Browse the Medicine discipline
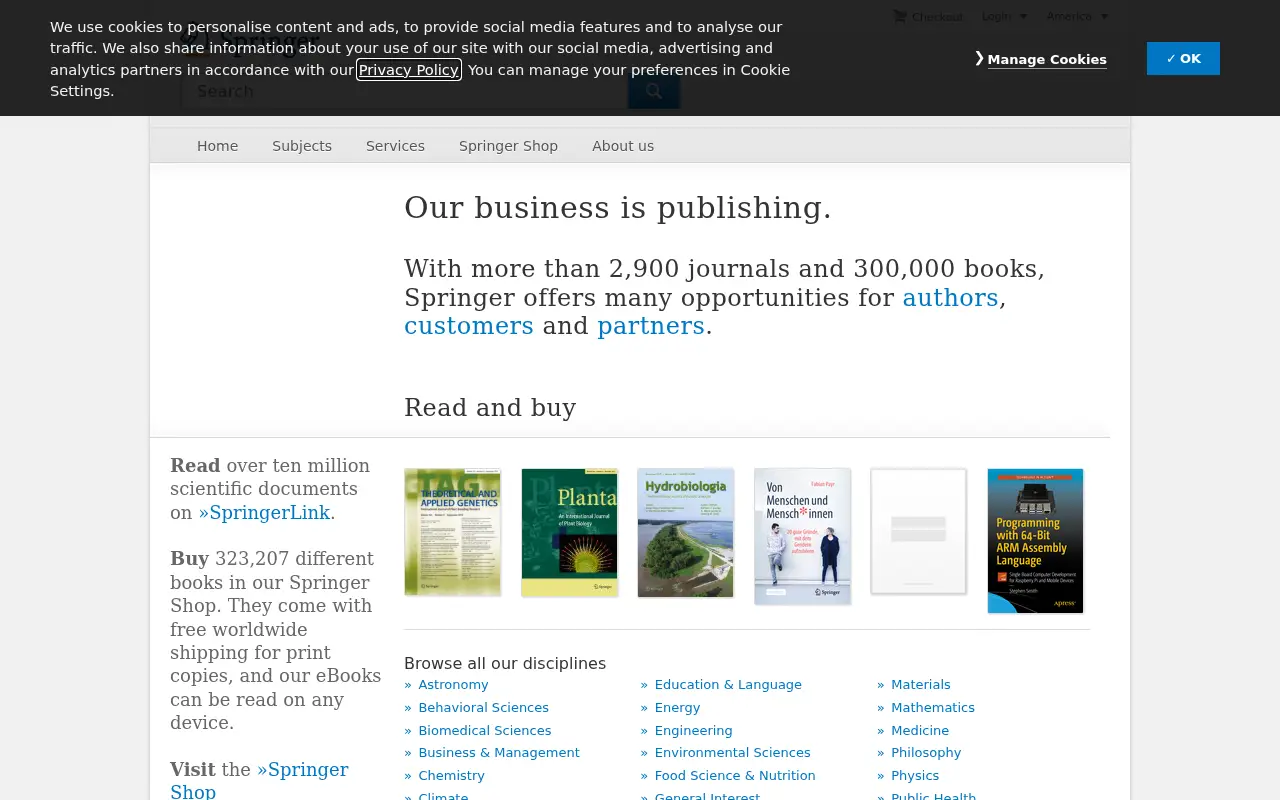 (x=920, y=731)
